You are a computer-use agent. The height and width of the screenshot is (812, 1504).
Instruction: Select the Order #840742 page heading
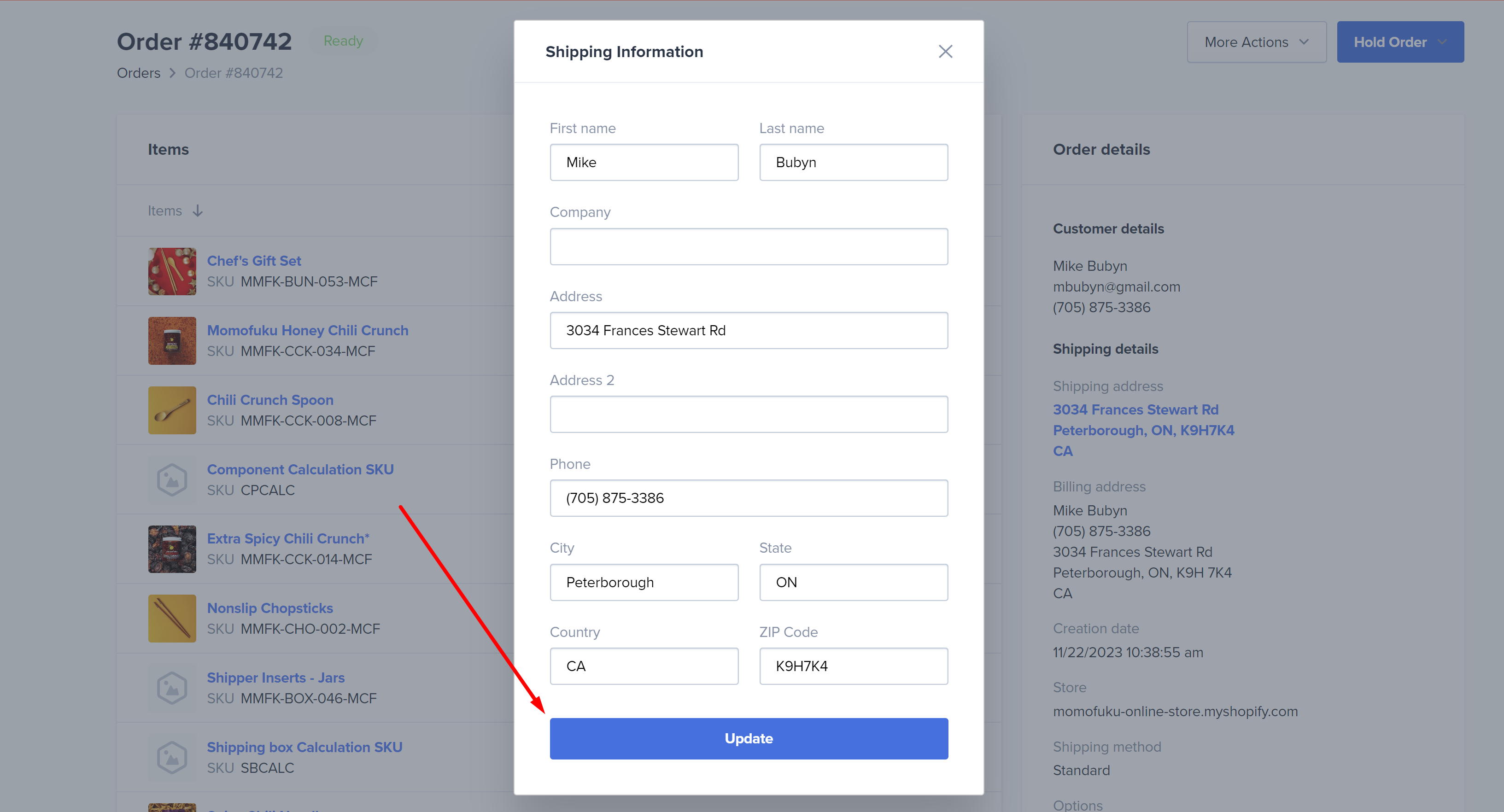pyautogui.click(x=205, y=41)
